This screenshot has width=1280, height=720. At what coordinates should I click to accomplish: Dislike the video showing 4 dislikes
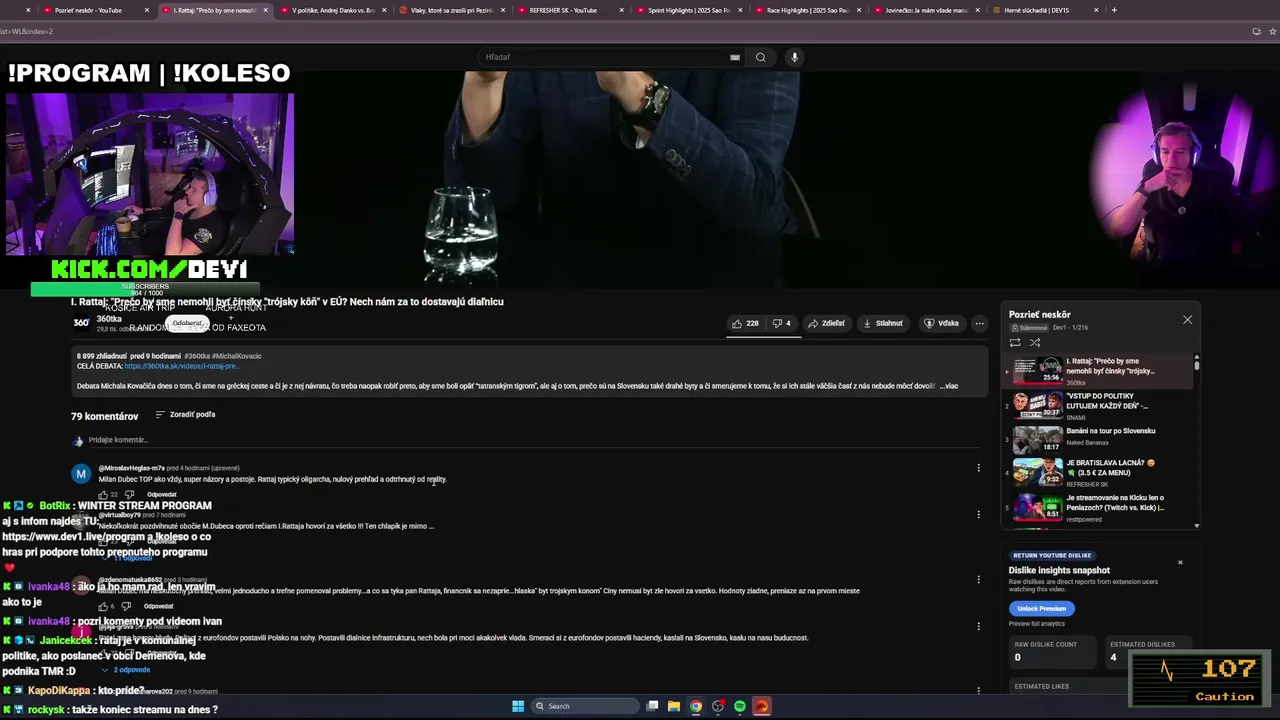click(x=781, y=323)
